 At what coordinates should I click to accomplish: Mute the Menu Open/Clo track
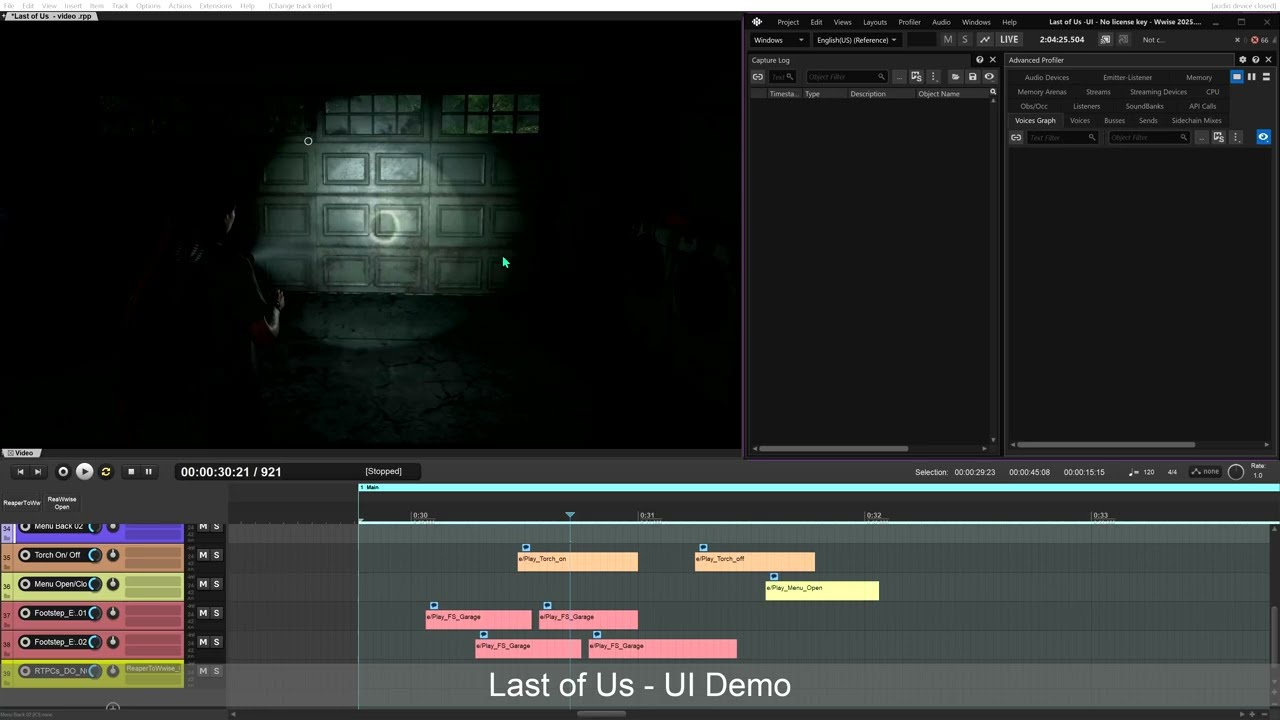[x=203, y=584]
